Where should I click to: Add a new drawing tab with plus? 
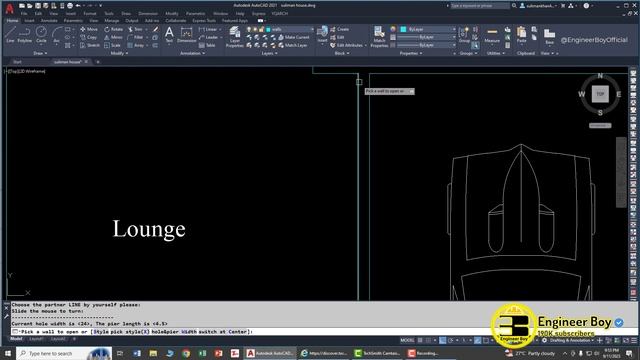tap(98, 62)
